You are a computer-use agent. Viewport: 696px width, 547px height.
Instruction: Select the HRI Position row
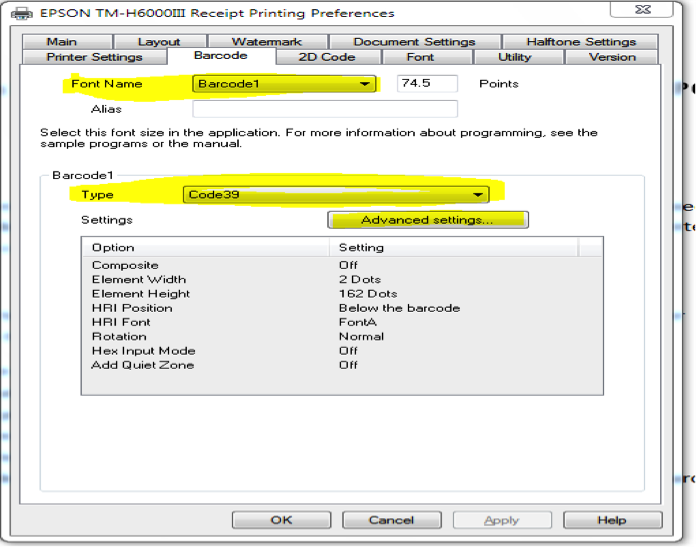(x=342, y=308)
